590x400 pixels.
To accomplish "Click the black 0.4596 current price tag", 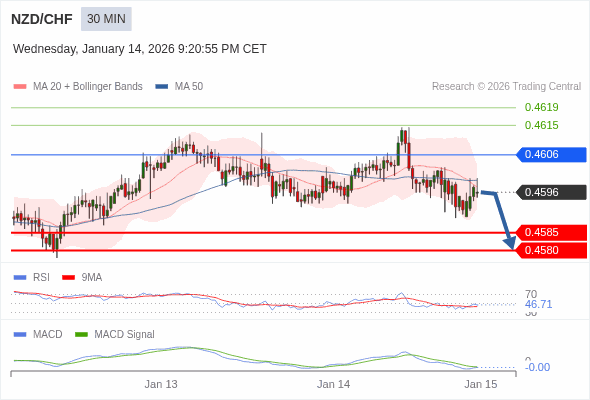I will [x=551, y=192].
